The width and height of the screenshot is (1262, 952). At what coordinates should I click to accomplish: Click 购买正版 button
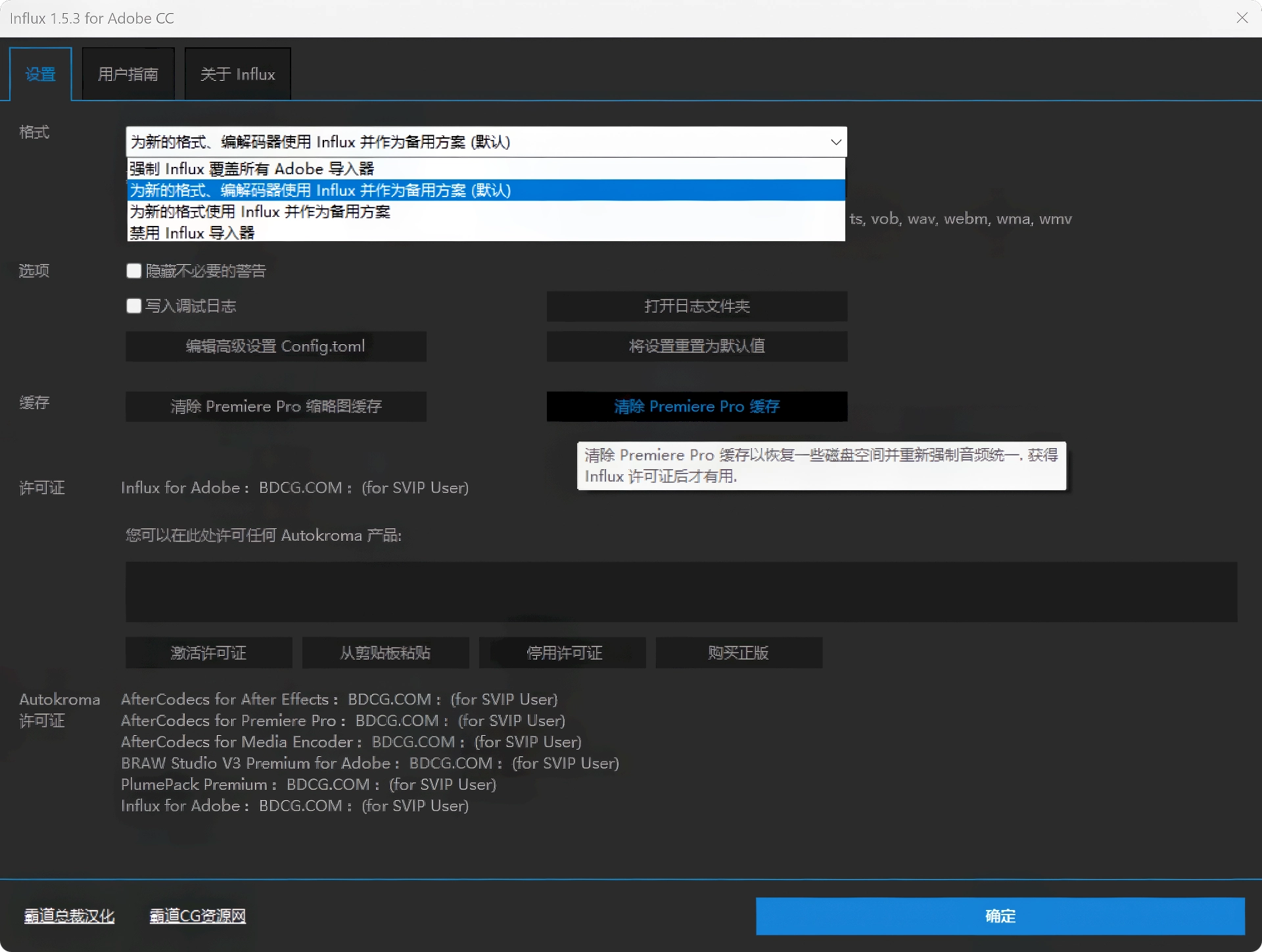click(739, 653)
